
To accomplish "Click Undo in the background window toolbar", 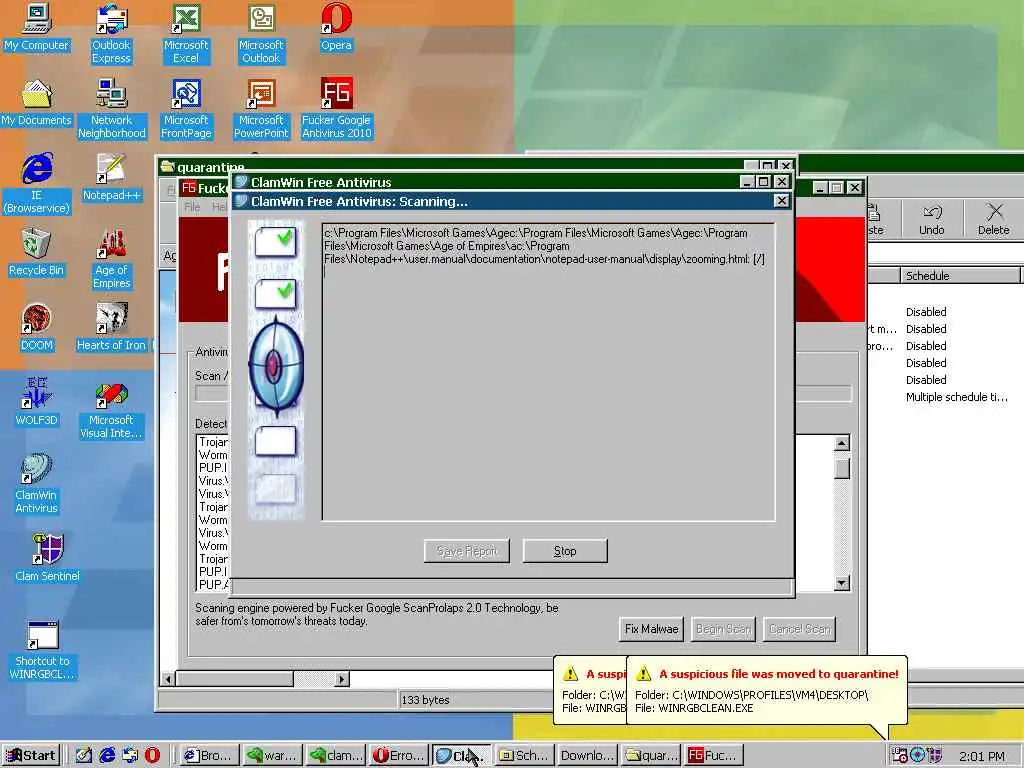I will [x=932, y=219].
